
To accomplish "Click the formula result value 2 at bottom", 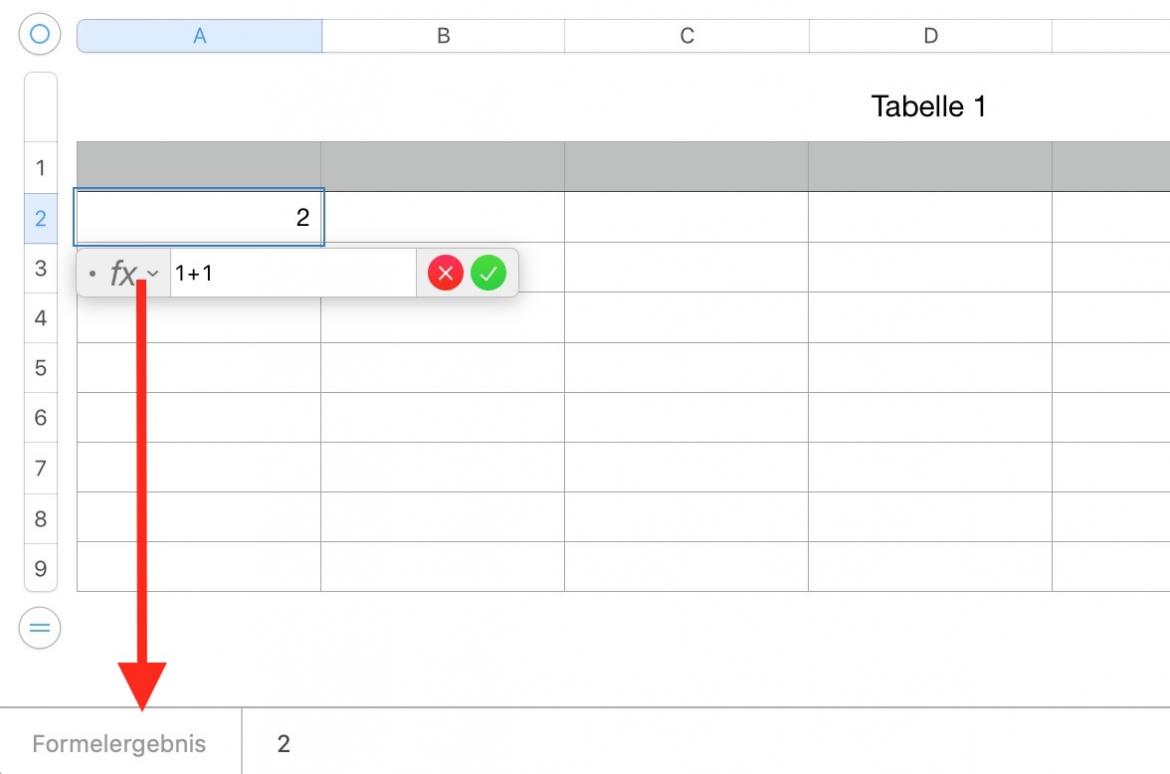I will point(284,744).
